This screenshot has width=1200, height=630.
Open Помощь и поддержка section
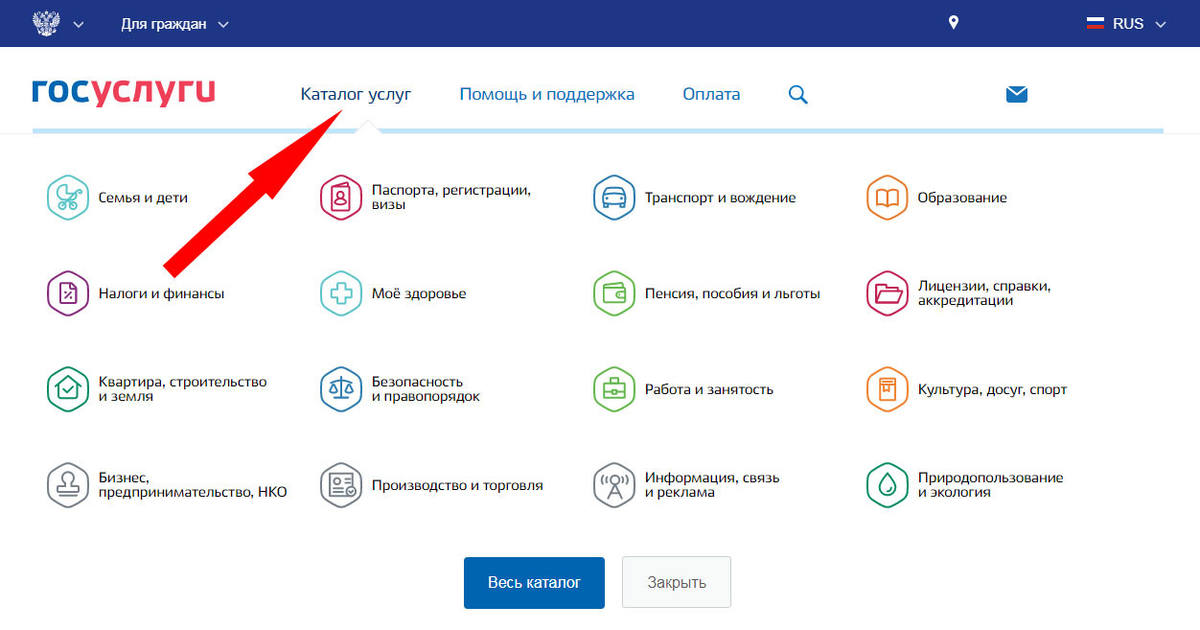pos(546,93)
